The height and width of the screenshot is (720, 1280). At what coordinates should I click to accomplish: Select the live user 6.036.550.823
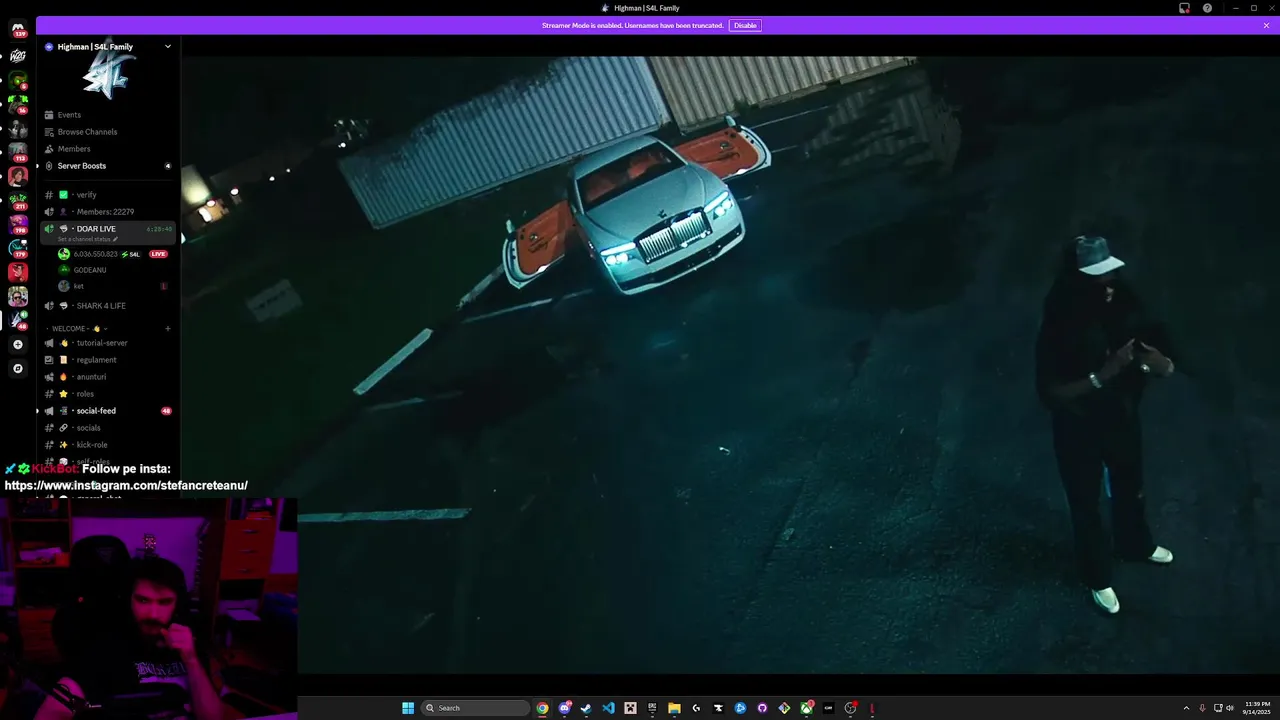(97, 254)
